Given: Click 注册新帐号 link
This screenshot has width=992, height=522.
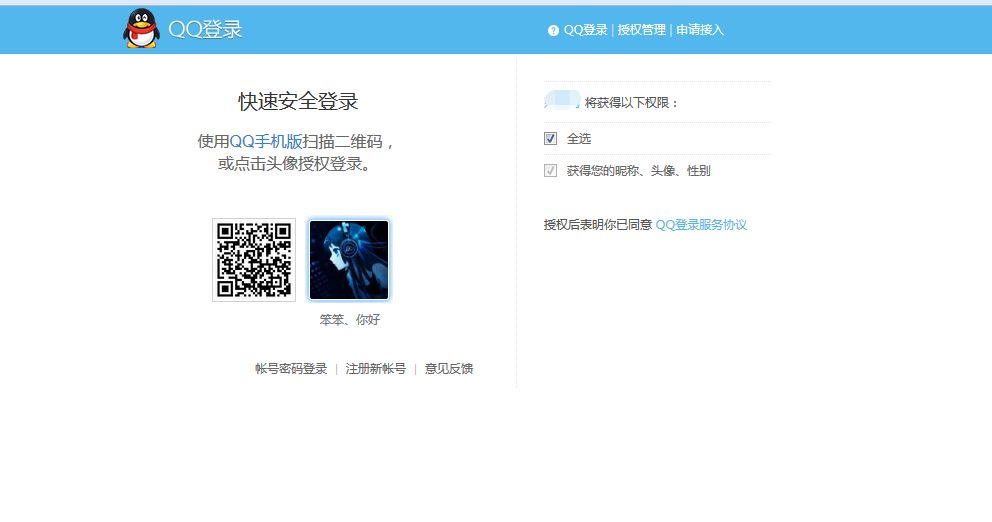Looking at the screenshot, I should [x=376, y=369].
